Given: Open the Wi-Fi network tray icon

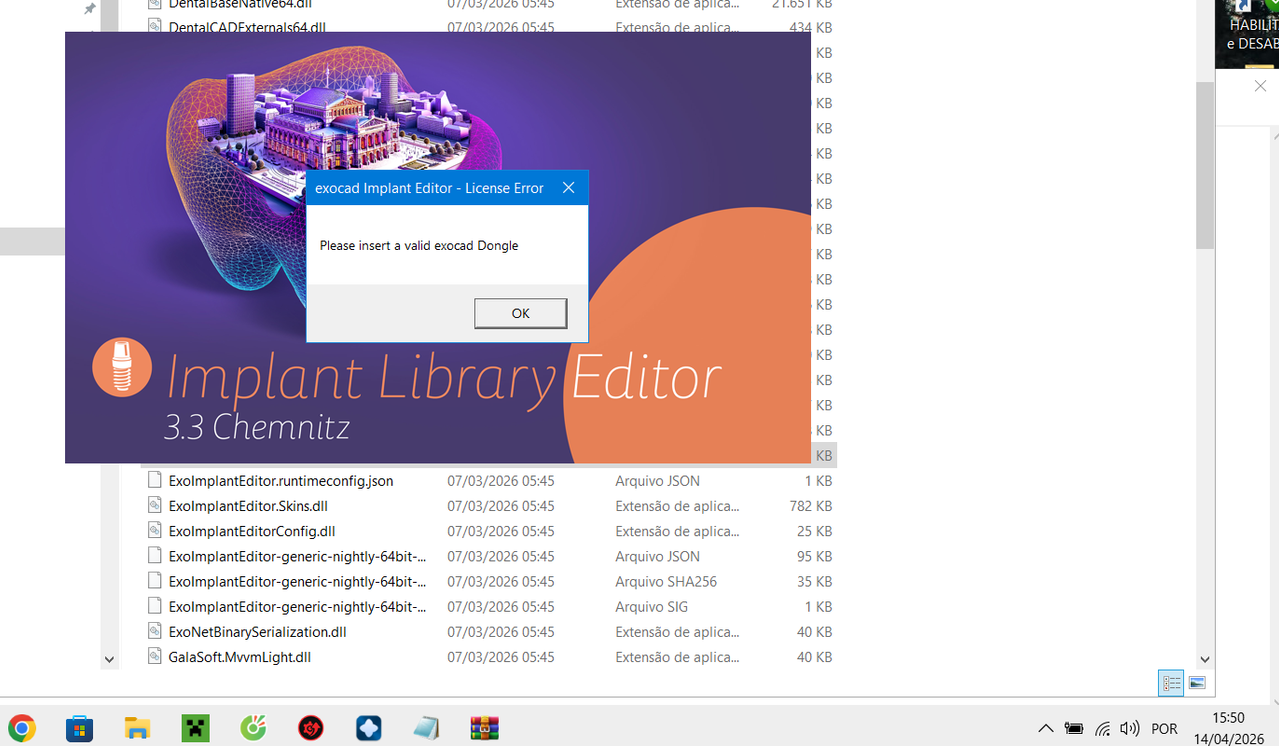Looking at the screenshot, I should click(1102, 729).
